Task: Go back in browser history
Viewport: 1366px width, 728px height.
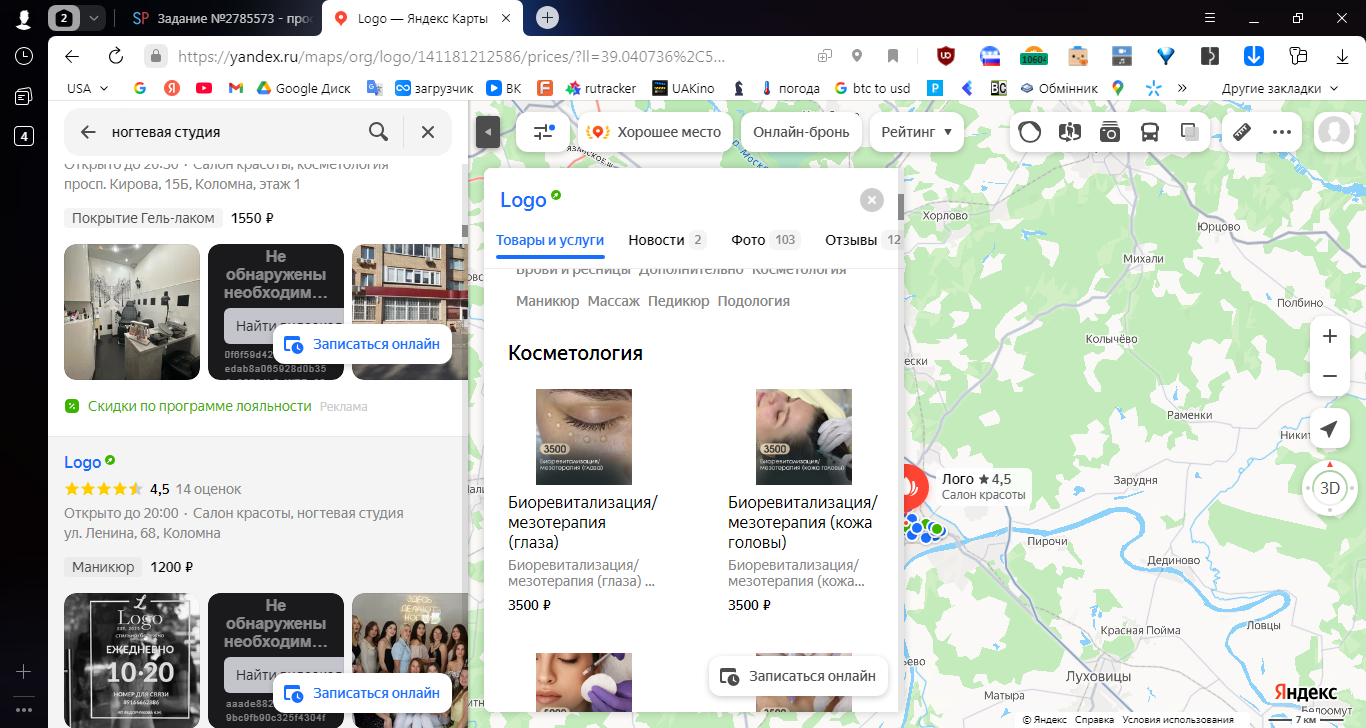Action: [x=71, y=55]
